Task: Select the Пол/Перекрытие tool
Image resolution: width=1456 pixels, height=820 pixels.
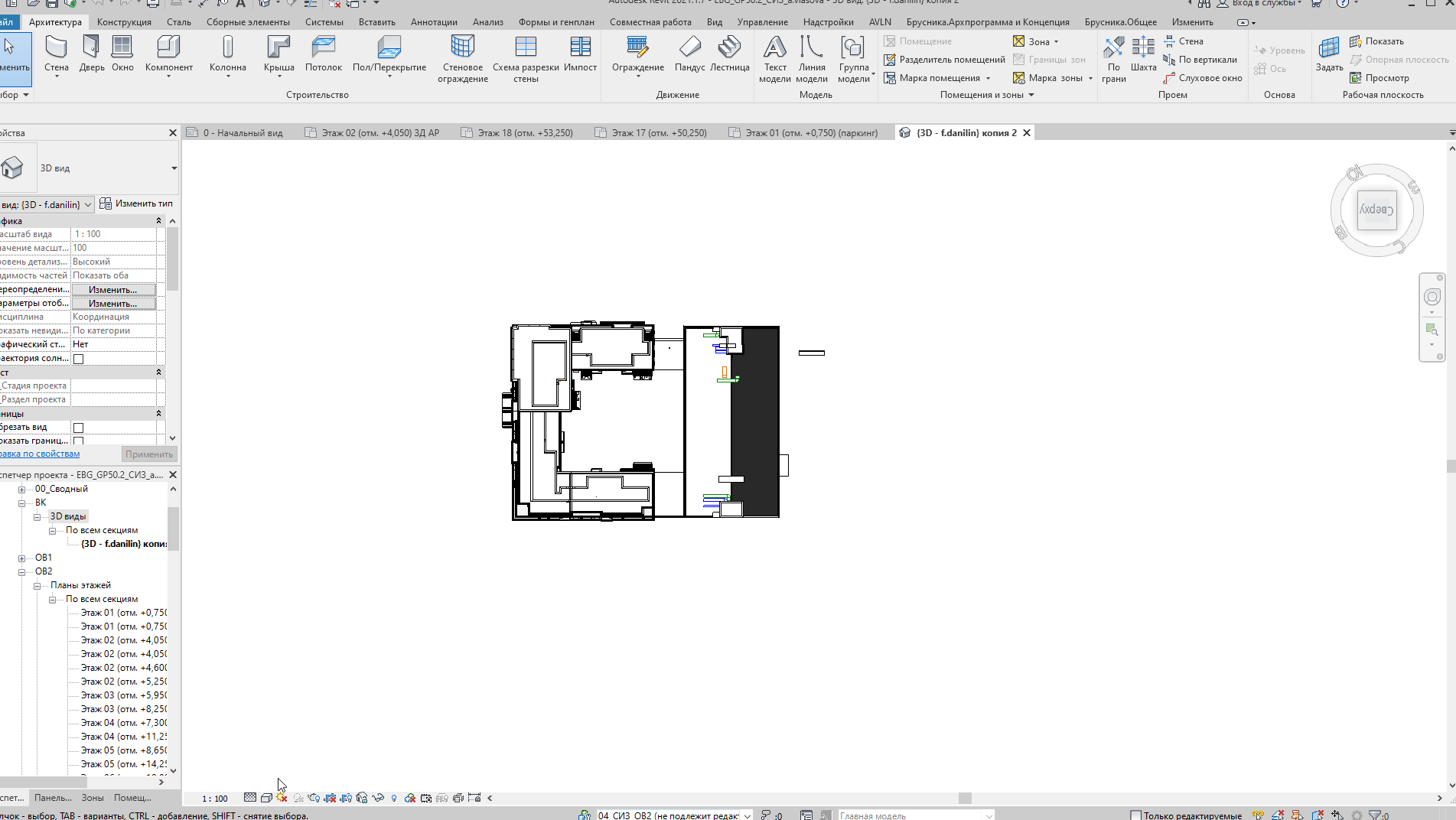Action: [x=389, y=55]
